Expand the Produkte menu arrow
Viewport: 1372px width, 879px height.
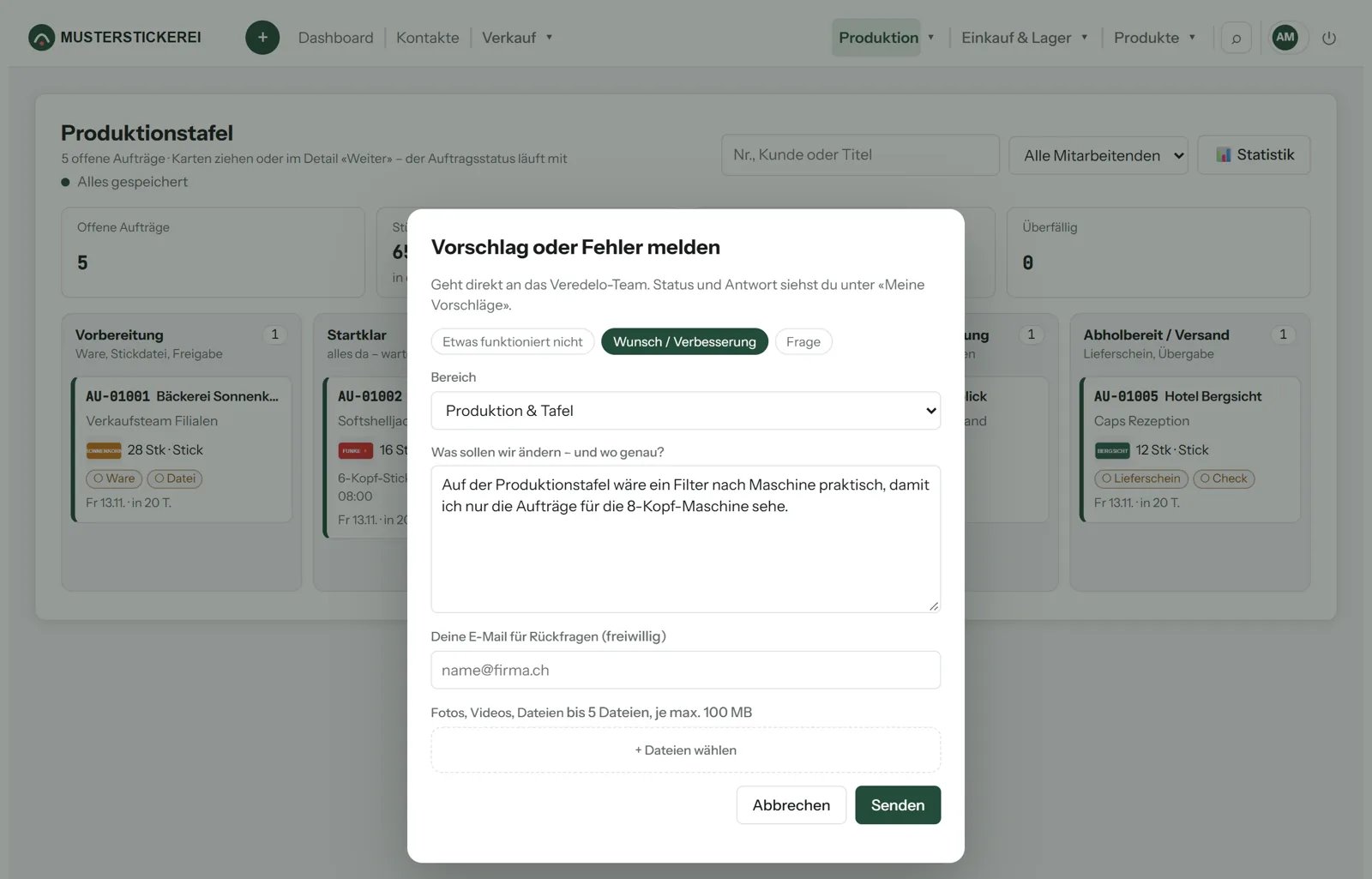tap(1192, 38)
